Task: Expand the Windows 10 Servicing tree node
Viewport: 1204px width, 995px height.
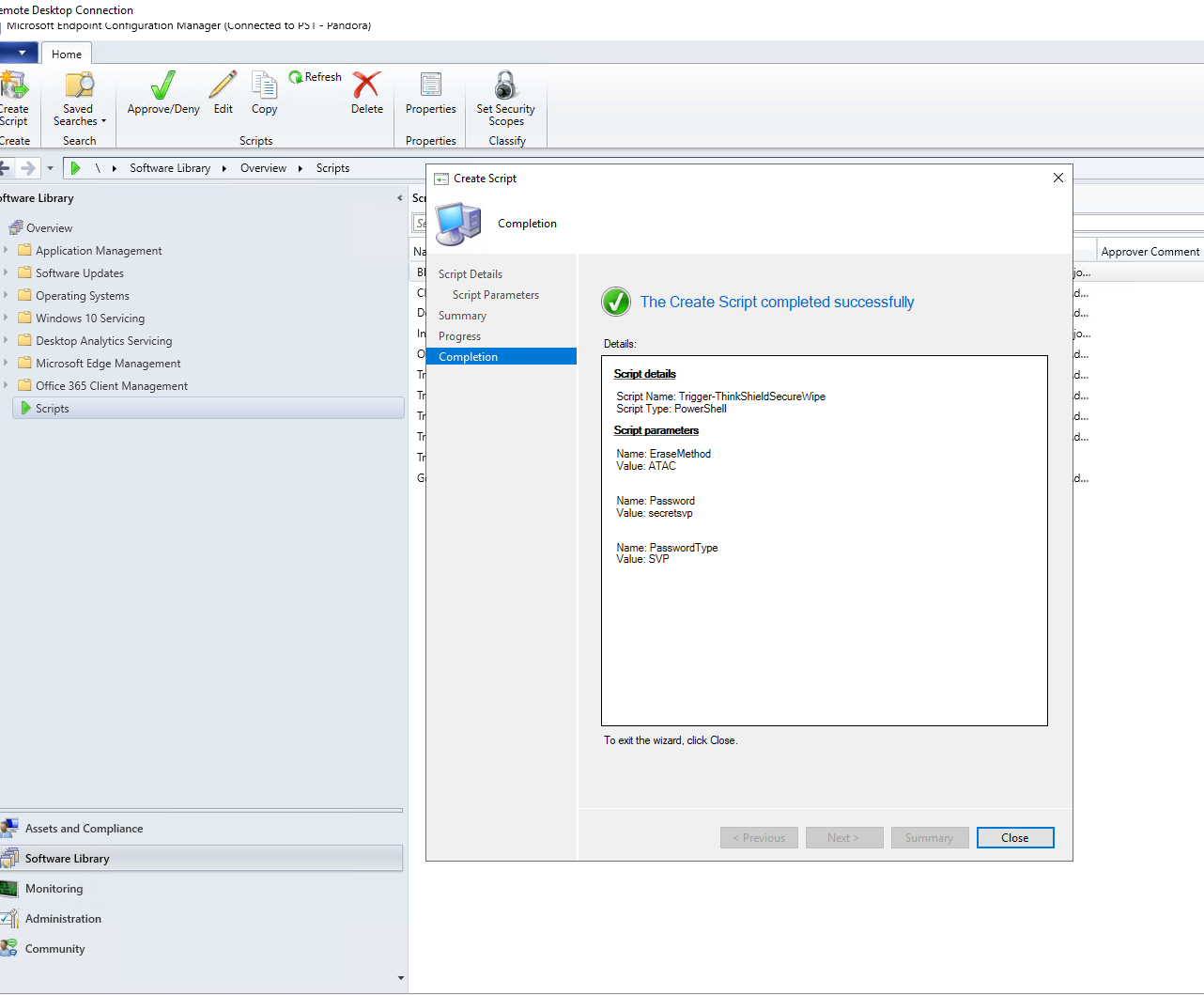Action: point(6,318)
